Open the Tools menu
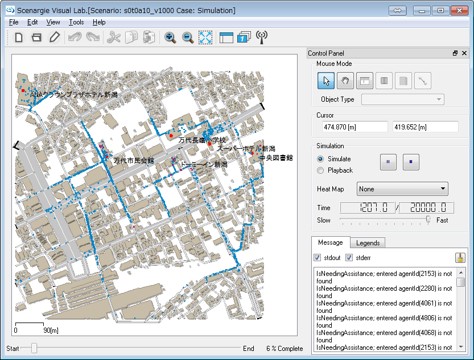This screenshot has width=474, height=360. coord(76,22)
